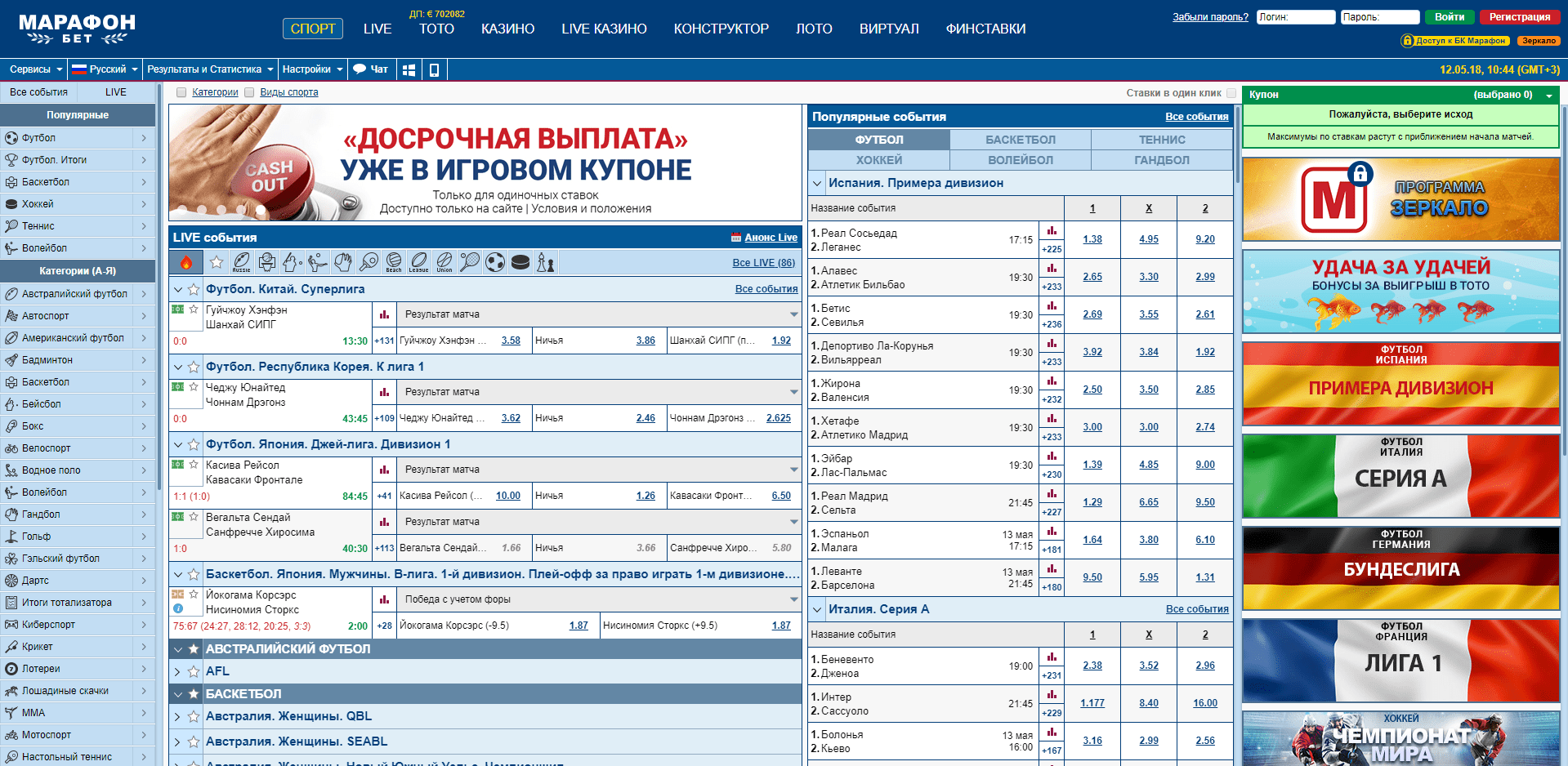Expand the Купон panel arrow
Viewport: 1568px width, 766px height.
(1548, 96)
